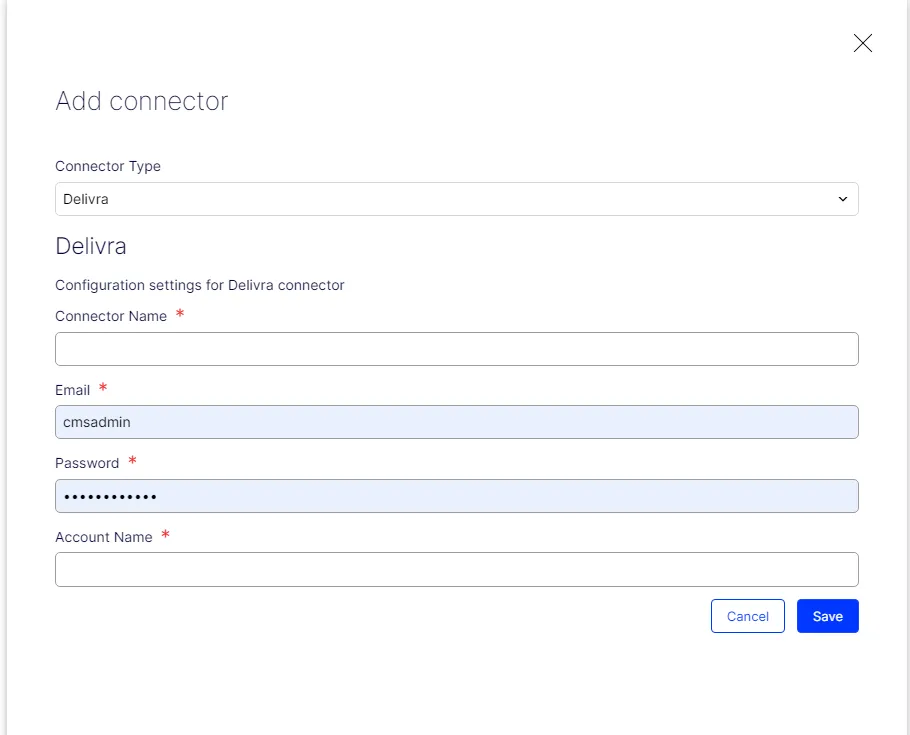Click the Connector Name label
Viewport: 910px width, 735px height.
click(111, 316)
